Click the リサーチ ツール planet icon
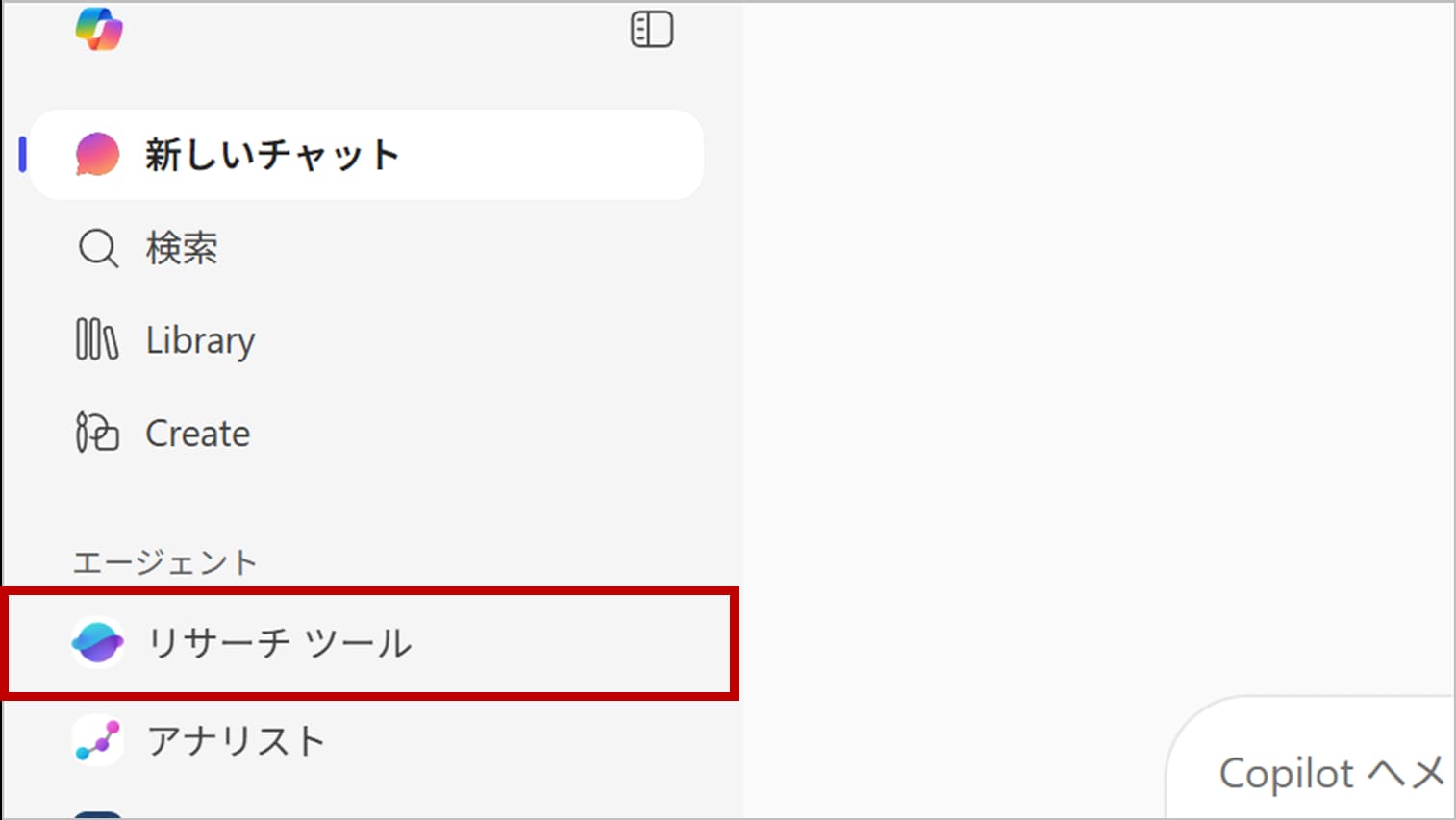Viewport: 1456px width, 820px height. coord(98,642)
